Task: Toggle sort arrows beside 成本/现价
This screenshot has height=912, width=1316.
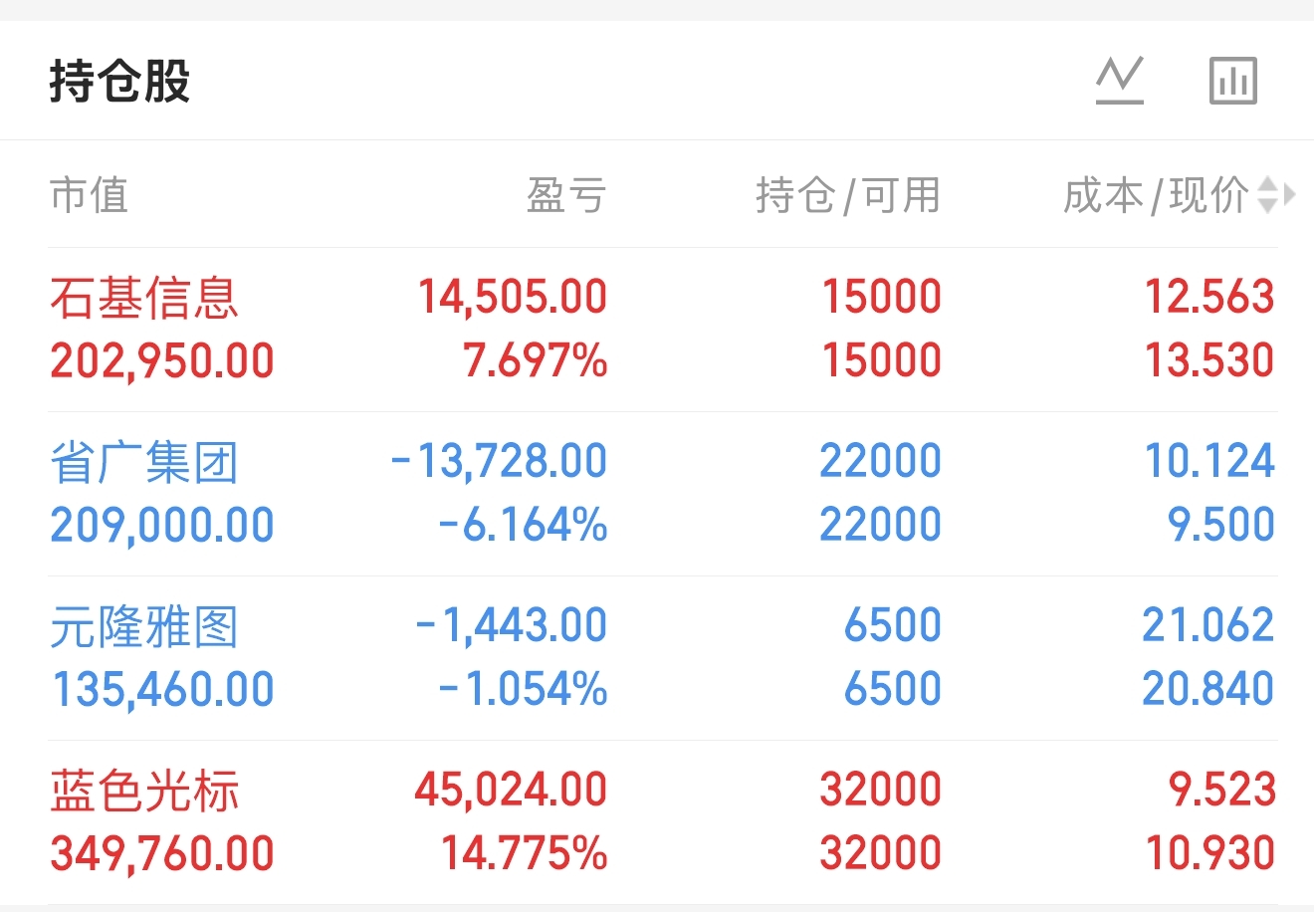Action: 1267,195
